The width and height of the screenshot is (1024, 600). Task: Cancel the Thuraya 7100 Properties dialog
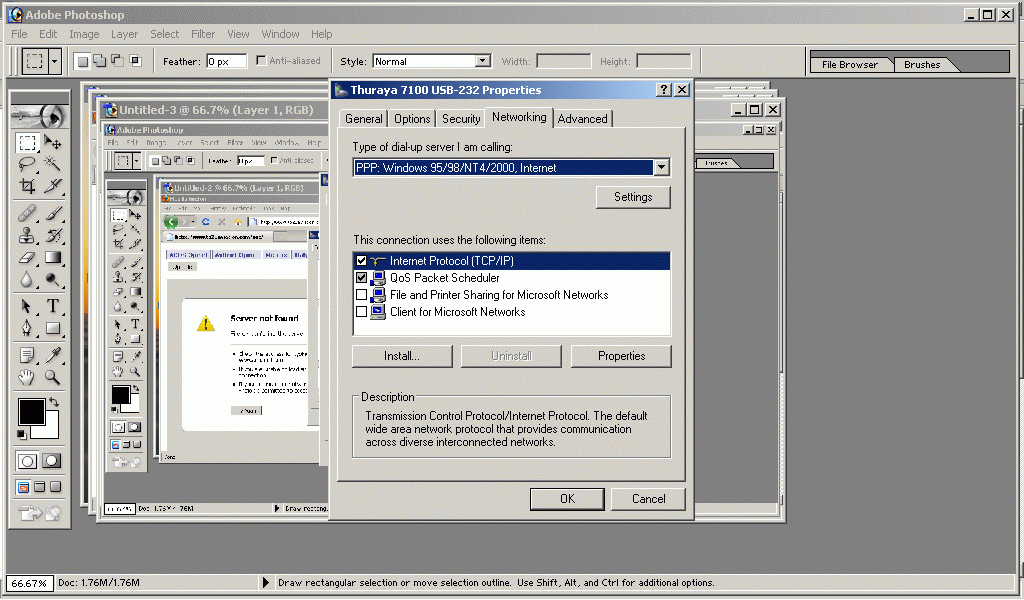[648, 499]
